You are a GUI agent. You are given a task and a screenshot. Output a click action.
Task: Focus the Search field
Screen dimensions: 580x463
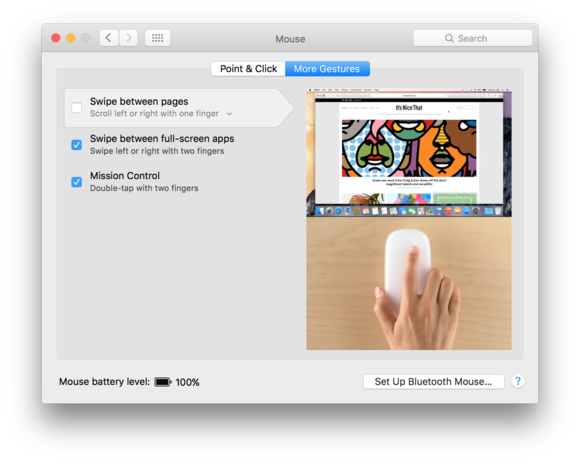point(472,38)
